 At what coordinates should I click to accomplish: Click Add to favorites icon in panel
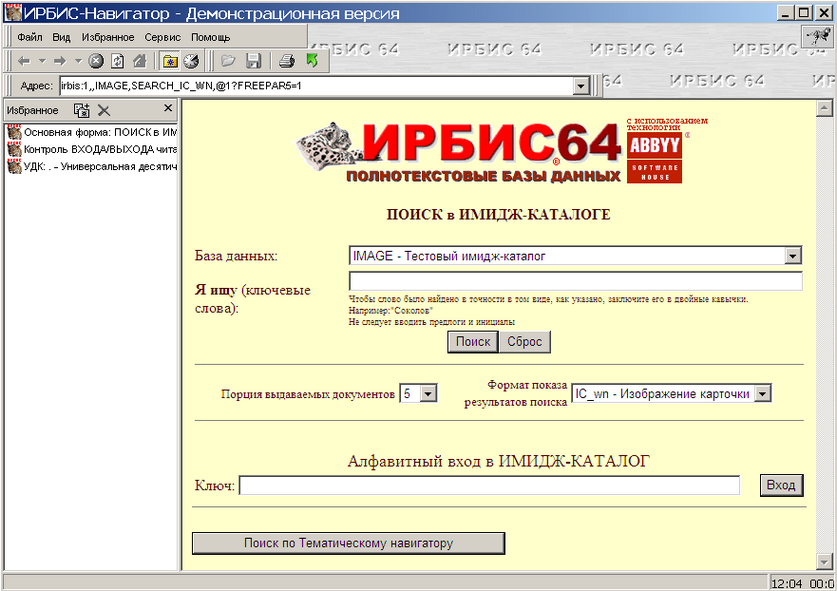81,110
